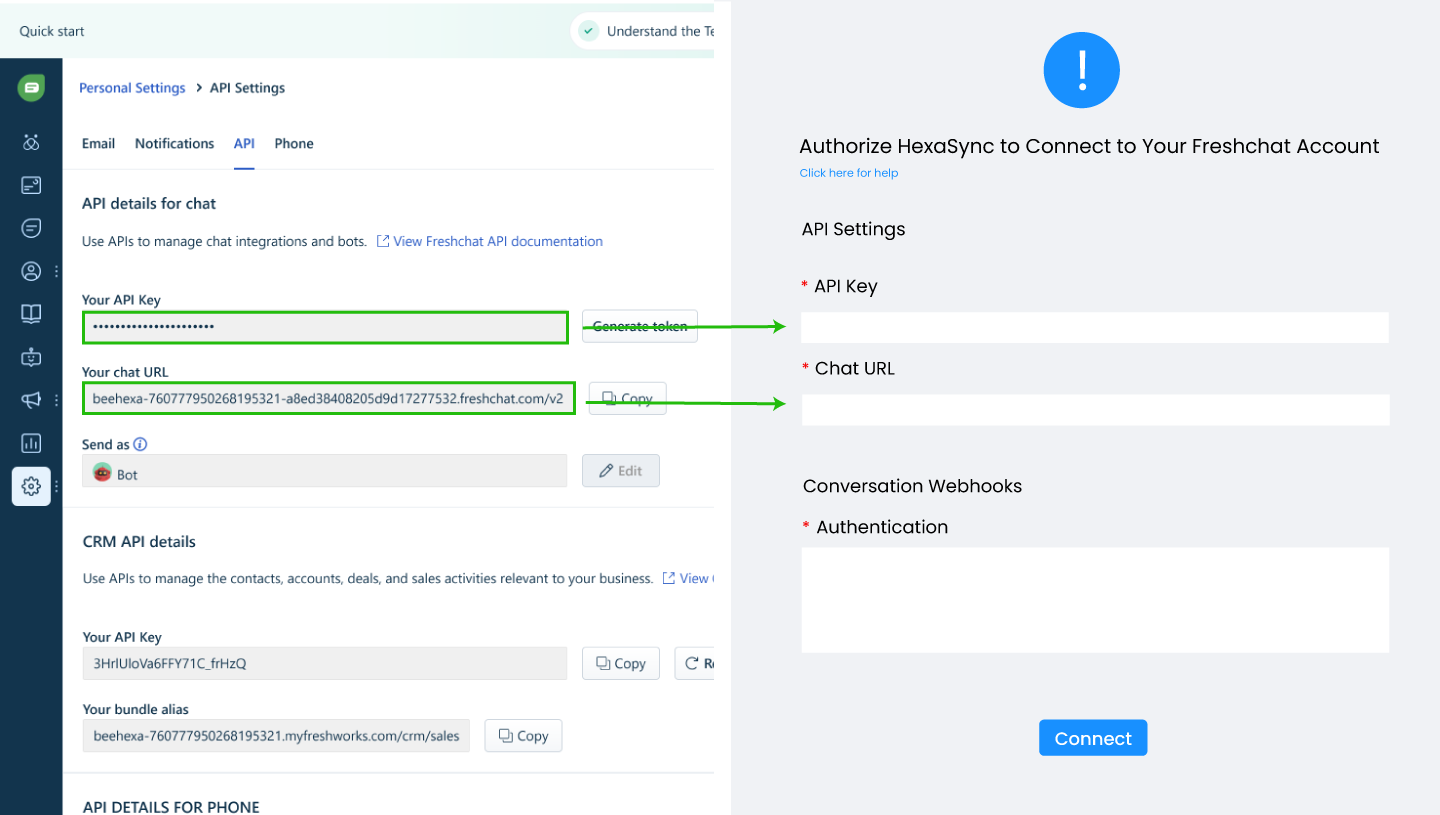The height and width of the screenshot is (815, 1440).
Task: Copy the chat URL
Action: click(x=627, y=398)
